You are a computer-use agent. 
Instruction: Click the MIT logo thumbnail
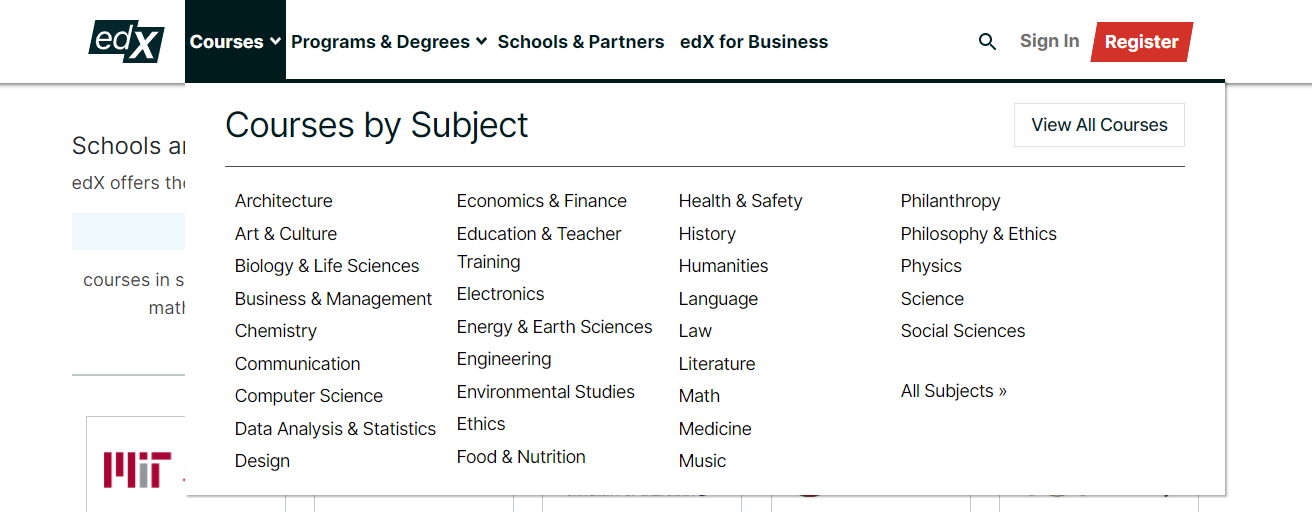(x=137, y=469)
